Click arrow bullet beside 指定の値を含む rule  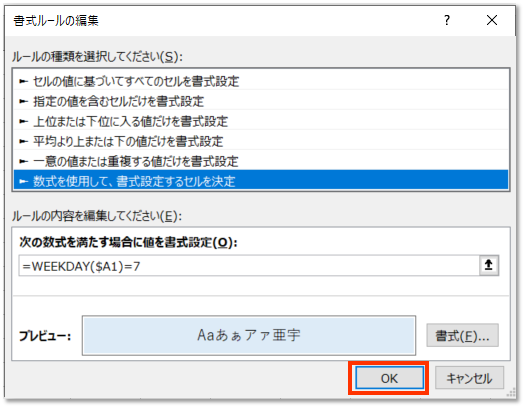(23, 101)
